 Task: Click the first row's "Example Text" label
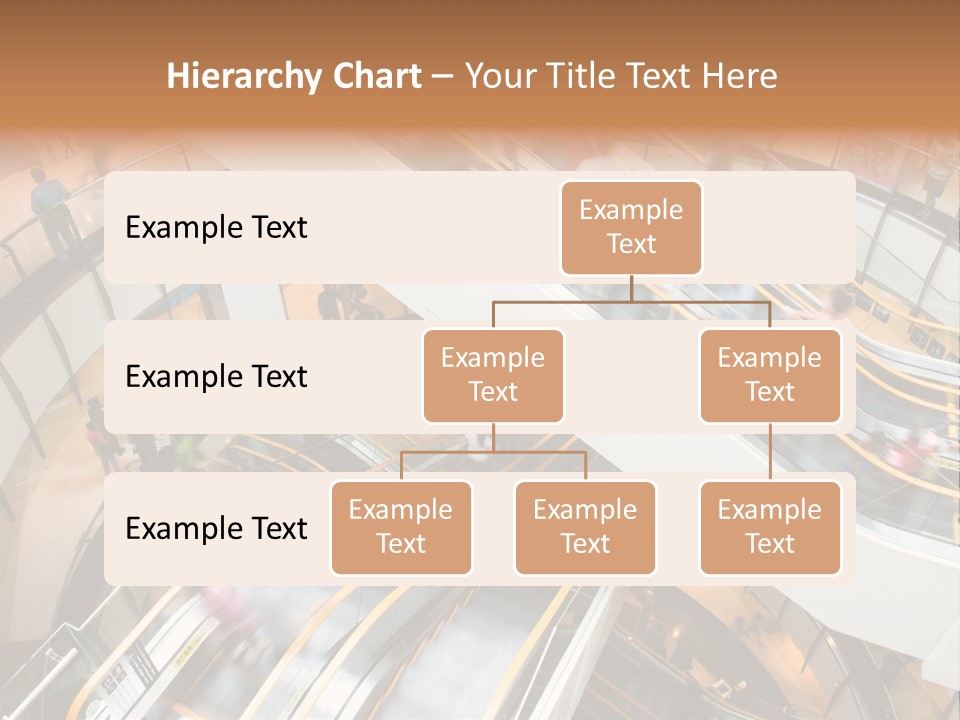(216, 227)
